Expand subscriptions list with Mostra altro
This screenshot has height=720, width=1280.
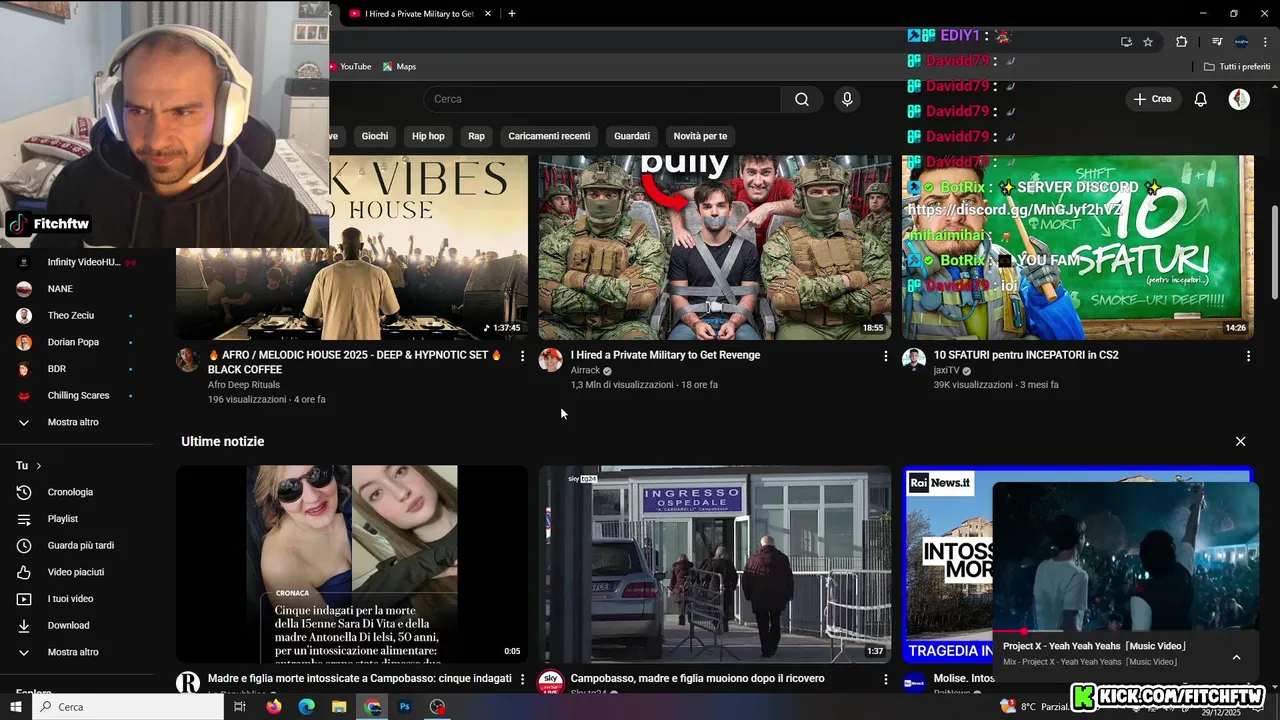click(73, 422)
